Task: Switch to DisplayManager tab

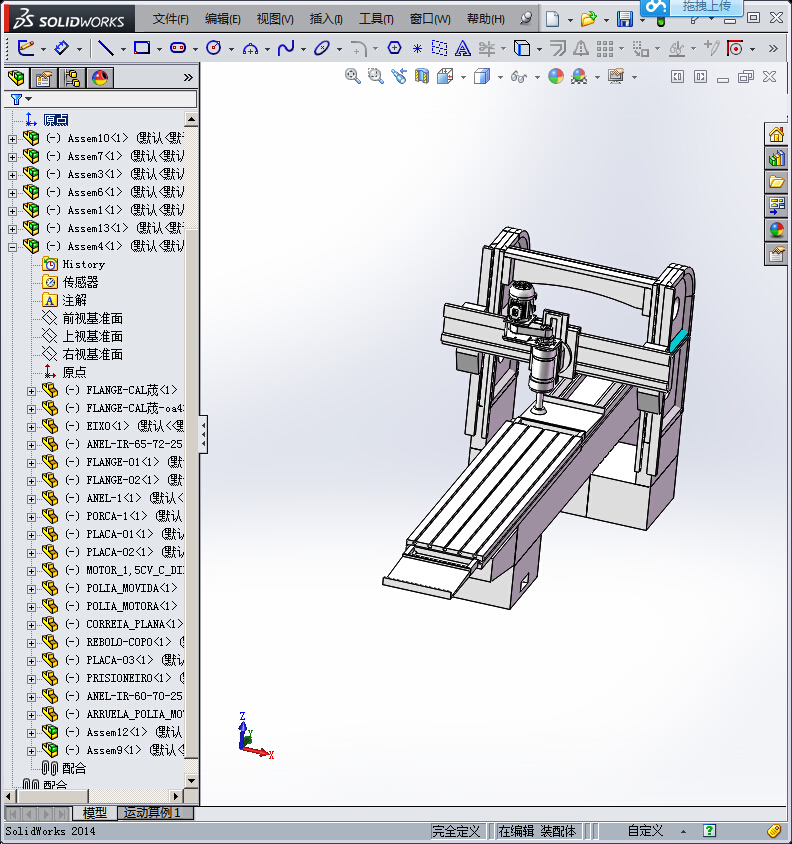Action: [x=100, y=78]
